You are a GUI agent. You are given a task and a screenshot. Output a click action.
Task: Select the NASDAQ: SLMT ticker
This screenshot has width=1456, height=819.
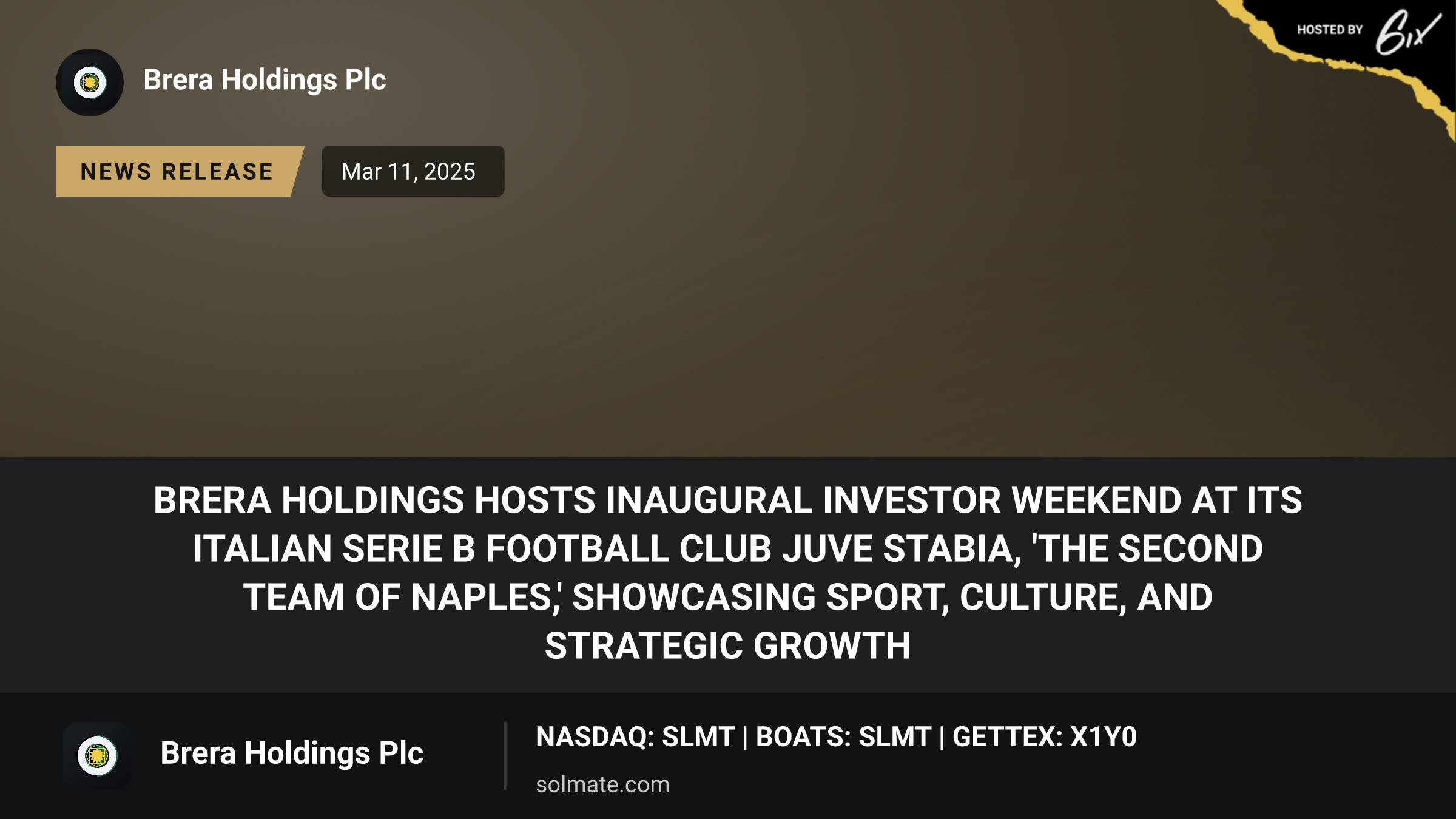point(635,737)
